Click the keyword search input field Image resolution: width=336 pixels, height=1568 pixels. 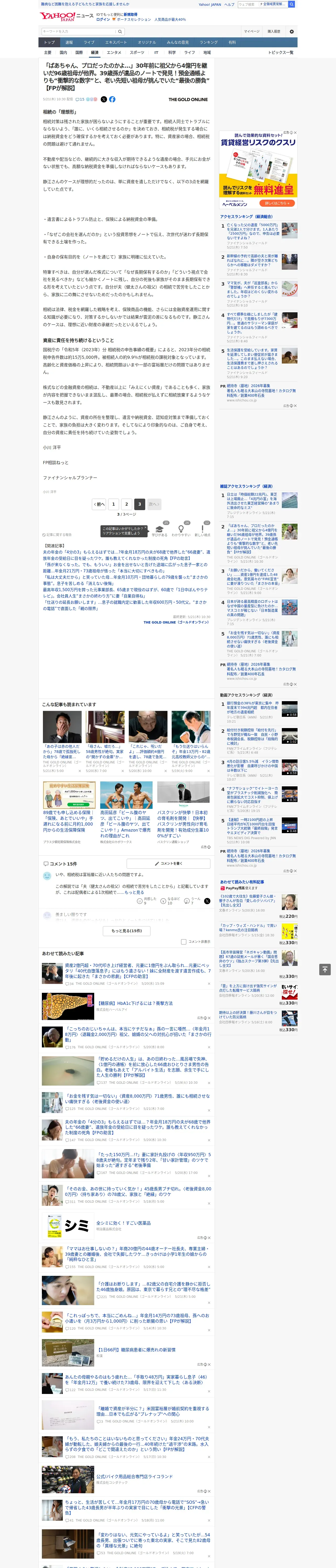(79, 32)
